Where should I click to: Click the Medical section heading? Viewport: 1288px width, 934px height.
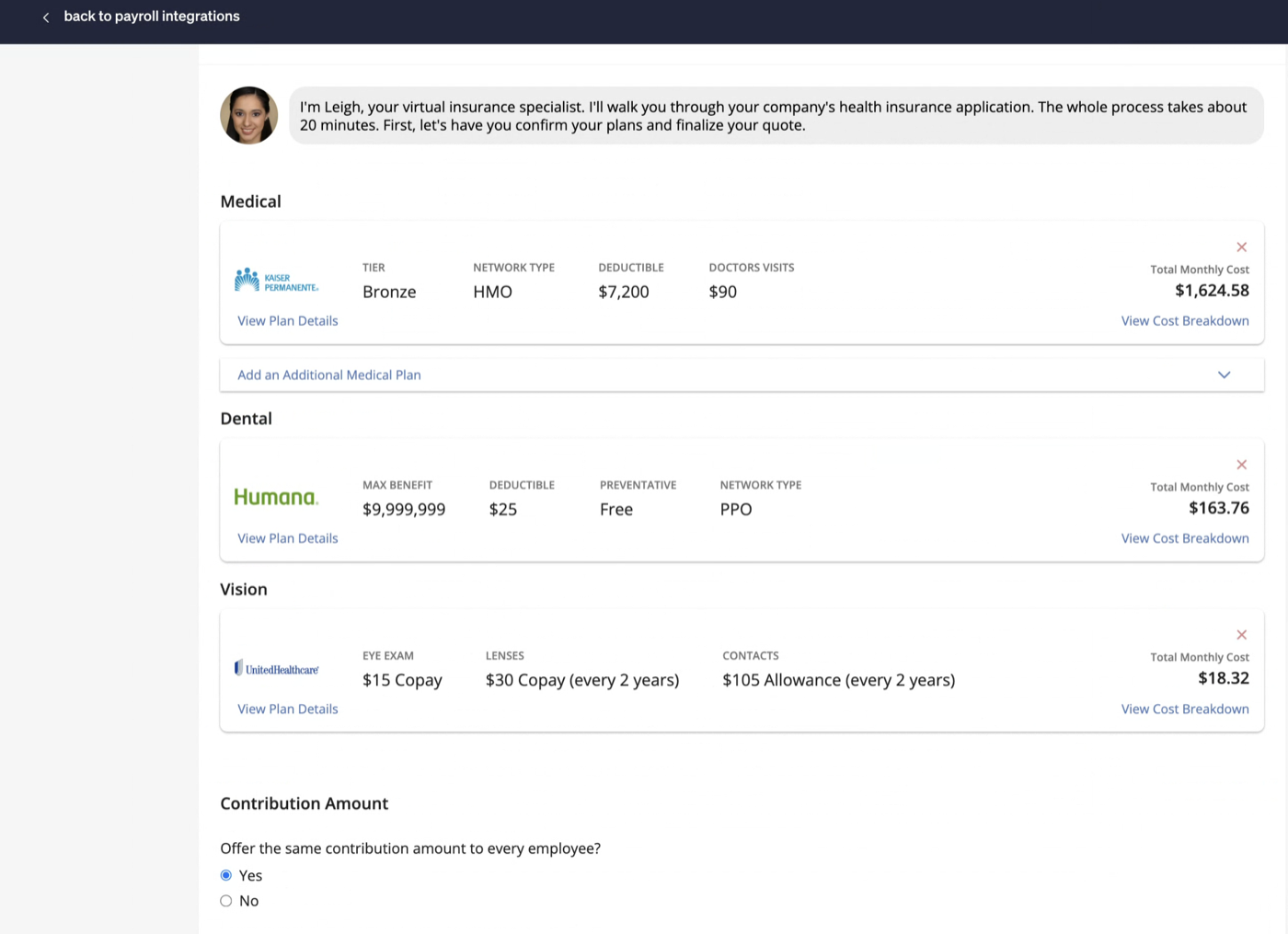[x=250, y=202]
